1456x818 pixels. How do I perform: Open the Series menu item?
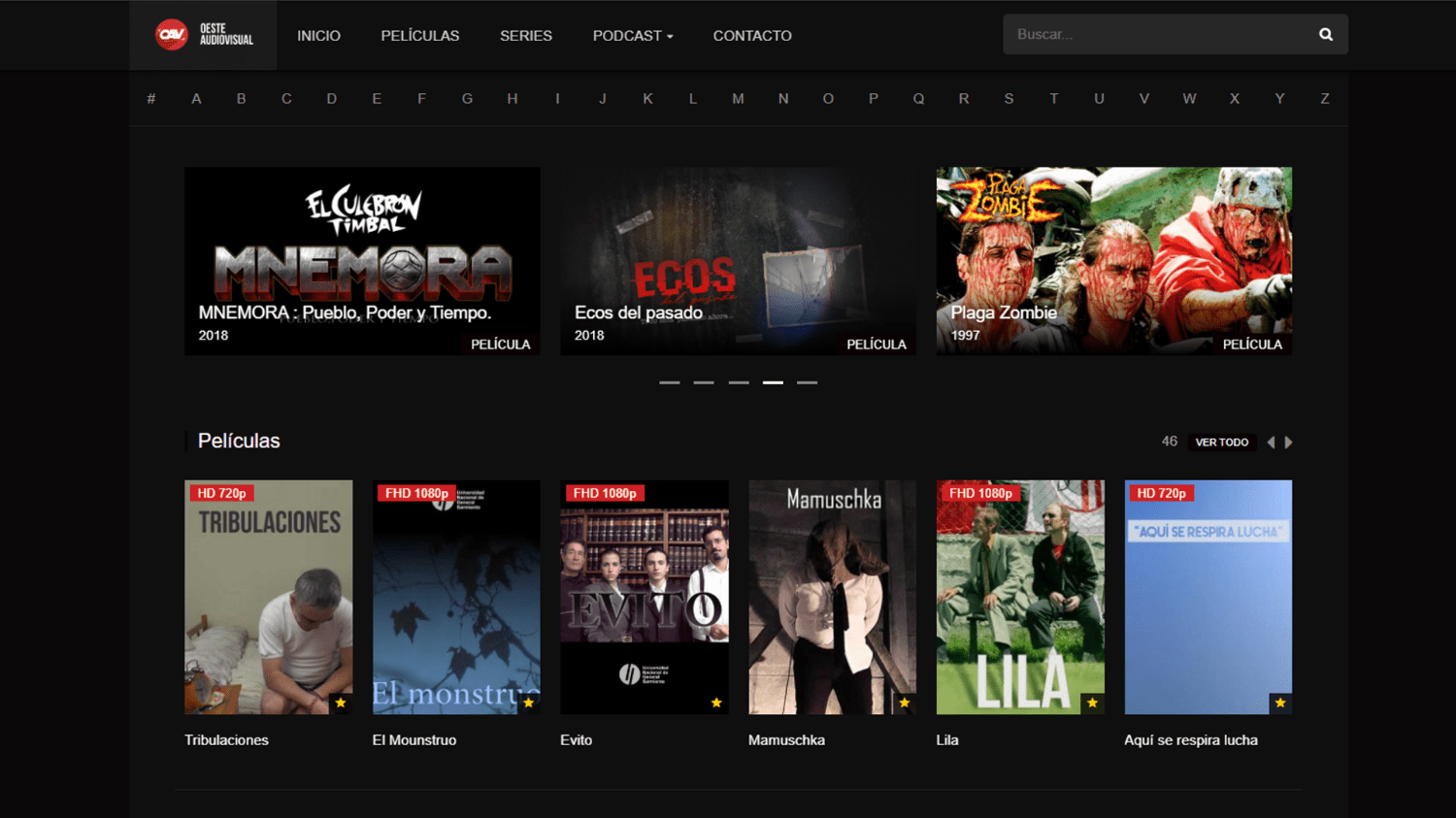[526, 36]
